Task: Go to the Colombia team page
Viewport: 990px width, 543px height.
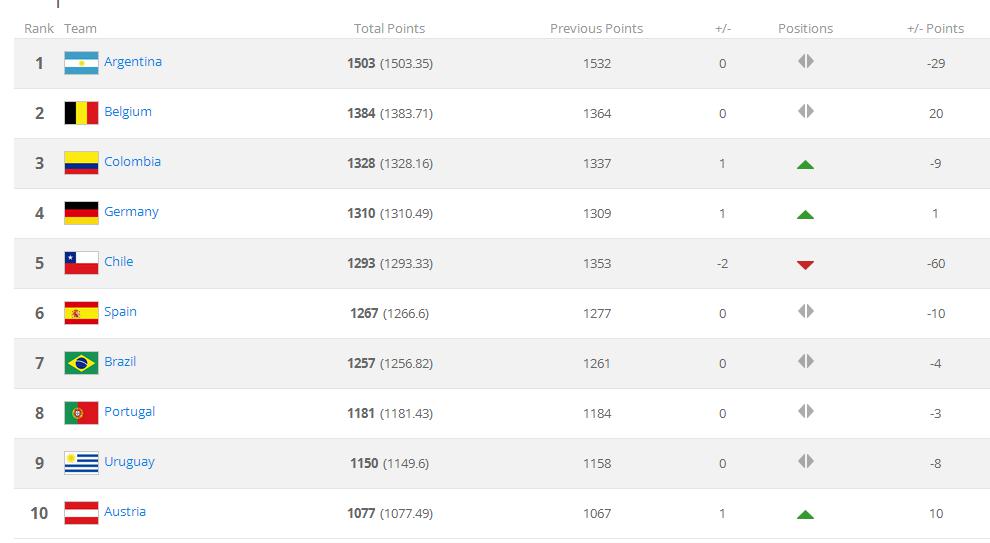Action: tap(132, 162)
